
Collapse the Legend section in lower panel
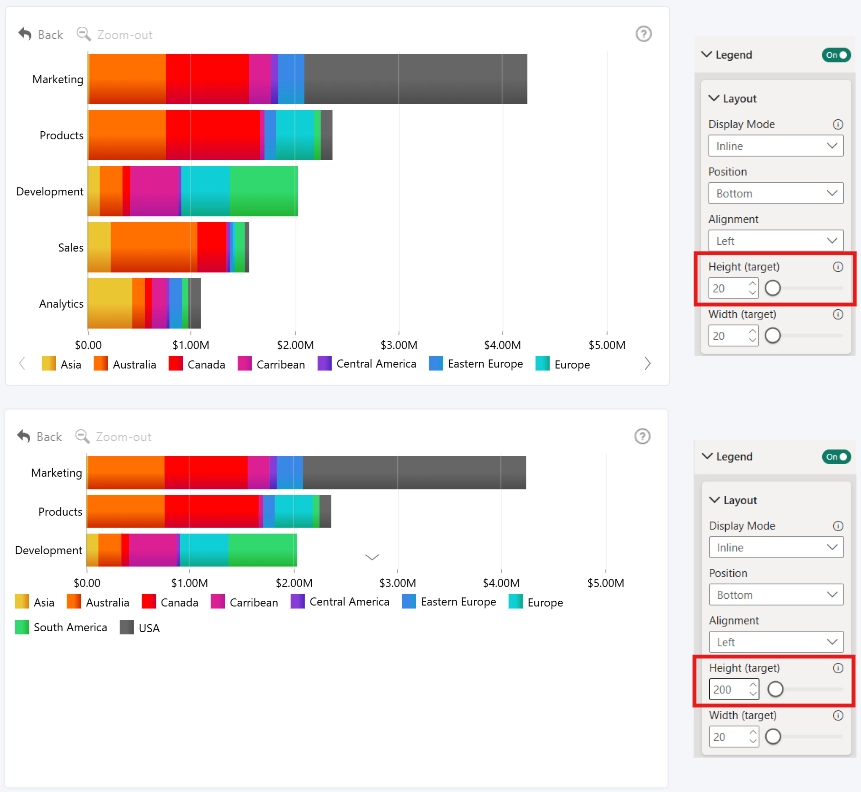[x=707, y=456]
